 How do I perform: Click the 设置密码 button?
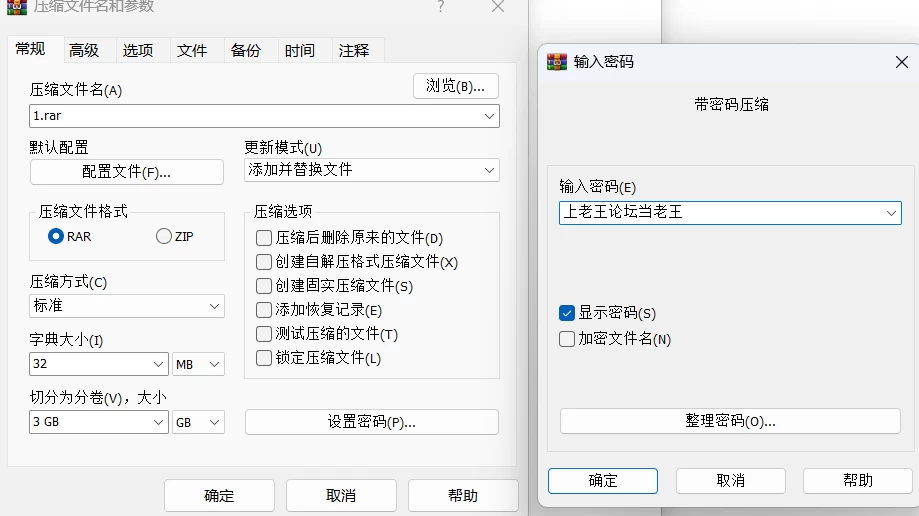pos(372,422)
